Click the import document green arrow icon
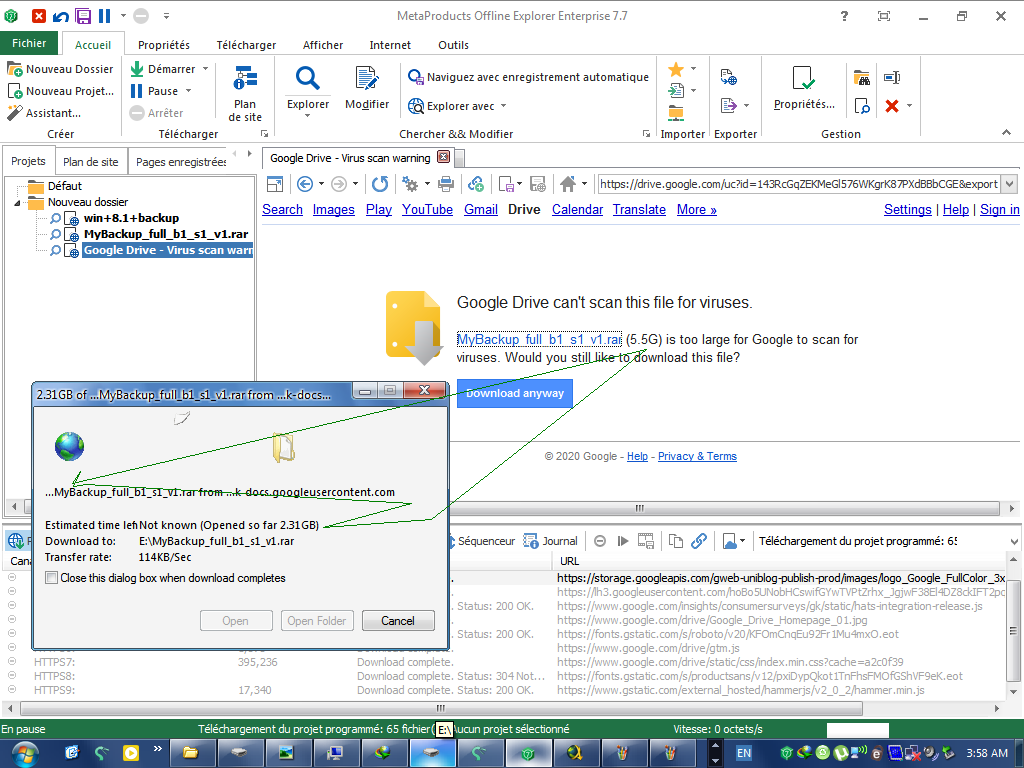This screenshot has width=1024, height=768. point(676,91)
